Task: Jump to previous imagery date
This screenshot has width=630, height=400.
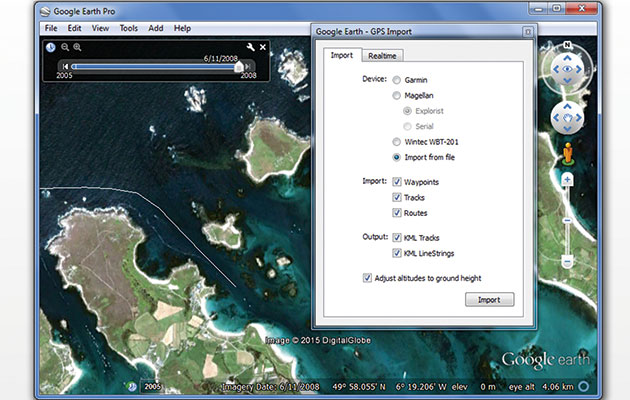Action: point(65,66)
